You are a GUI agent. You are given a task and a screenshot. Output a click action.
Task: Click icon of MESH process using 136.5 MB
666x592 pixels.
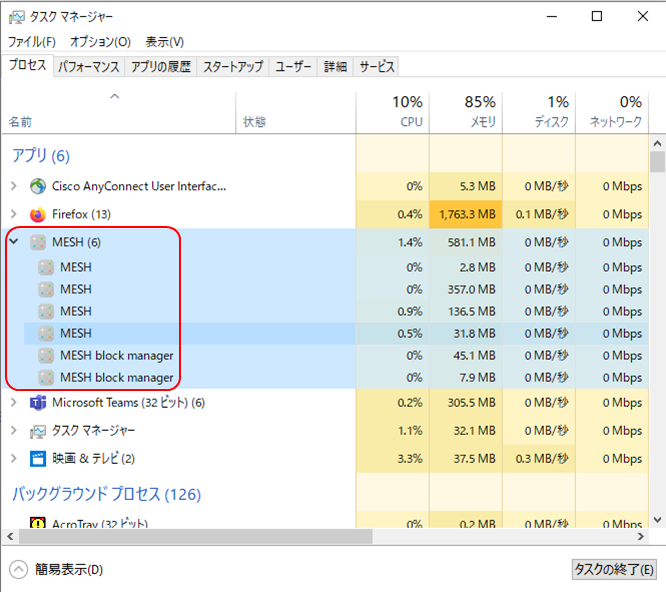[46, 311]
